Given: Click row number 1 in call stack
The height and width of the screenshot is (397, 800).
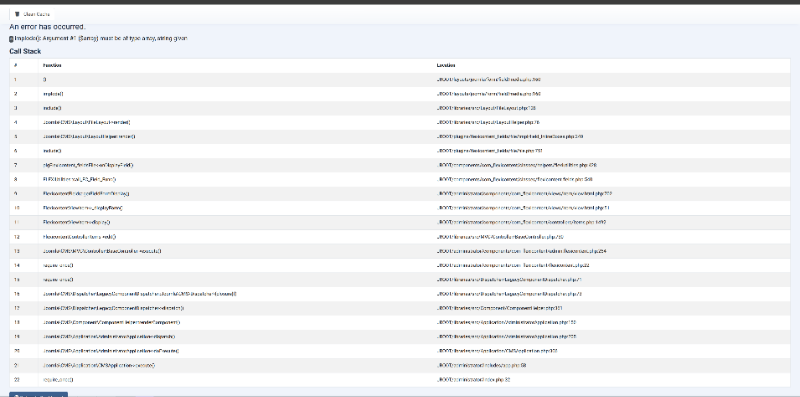Looking at the screenshot, I should 15,80.
